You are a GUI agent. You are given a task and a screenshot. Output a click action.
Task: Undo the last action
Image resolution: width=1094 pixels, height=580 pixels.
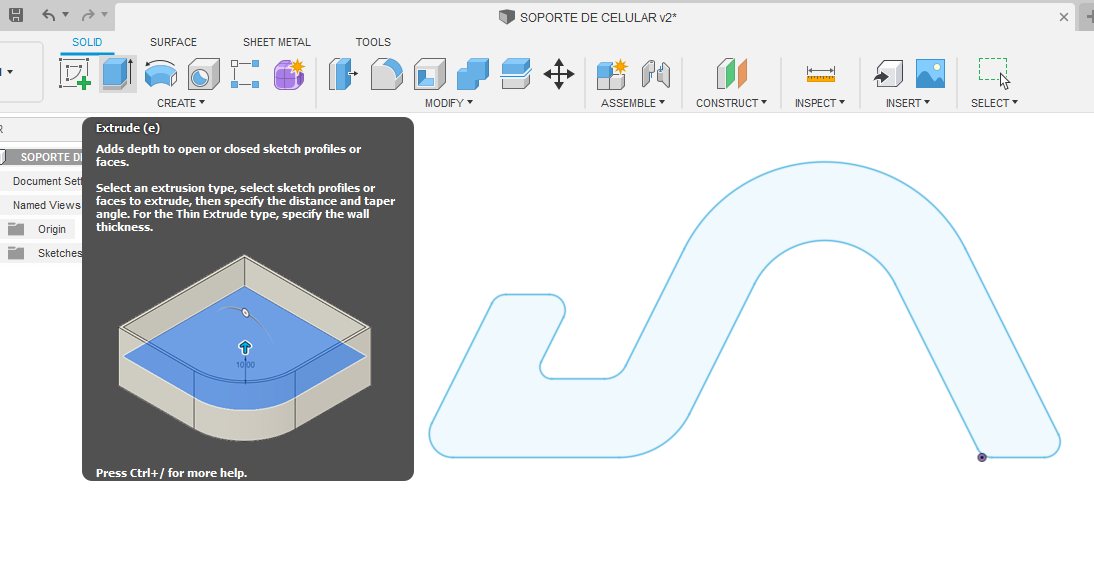(x=48, y=15)
